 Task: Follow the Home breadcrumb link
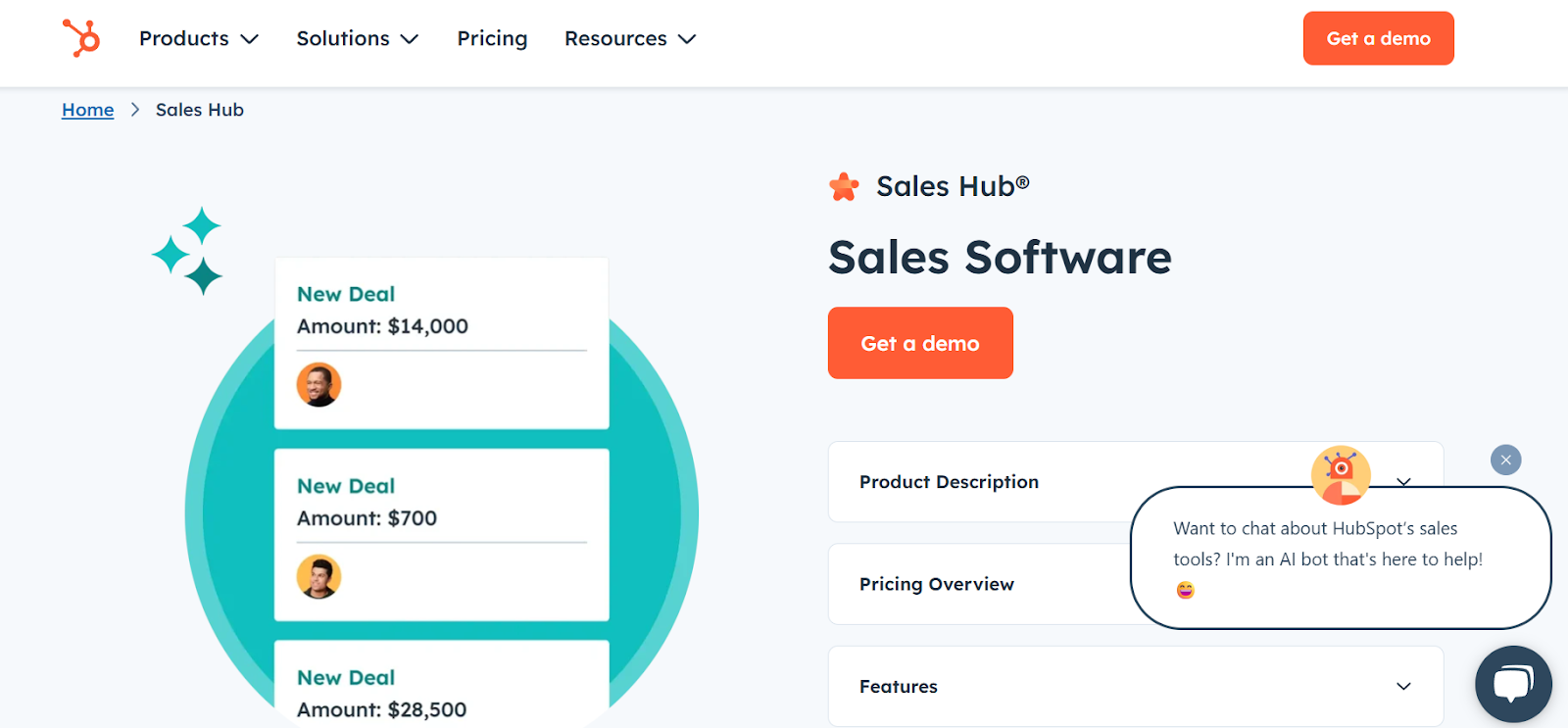(88, 110)
